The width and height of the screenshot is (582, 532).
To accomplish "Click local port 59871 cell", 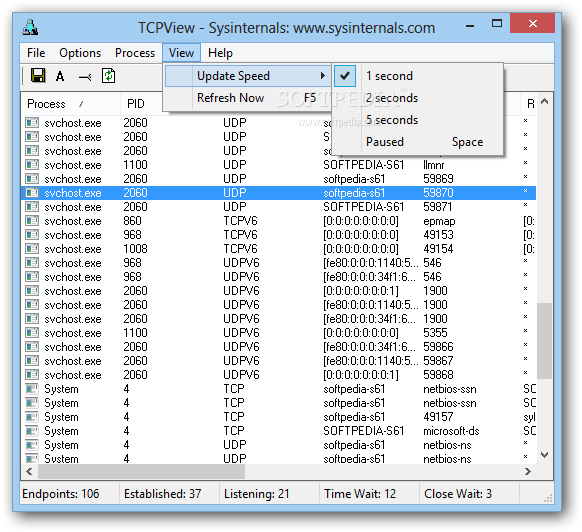I will [x=438, y=207].
